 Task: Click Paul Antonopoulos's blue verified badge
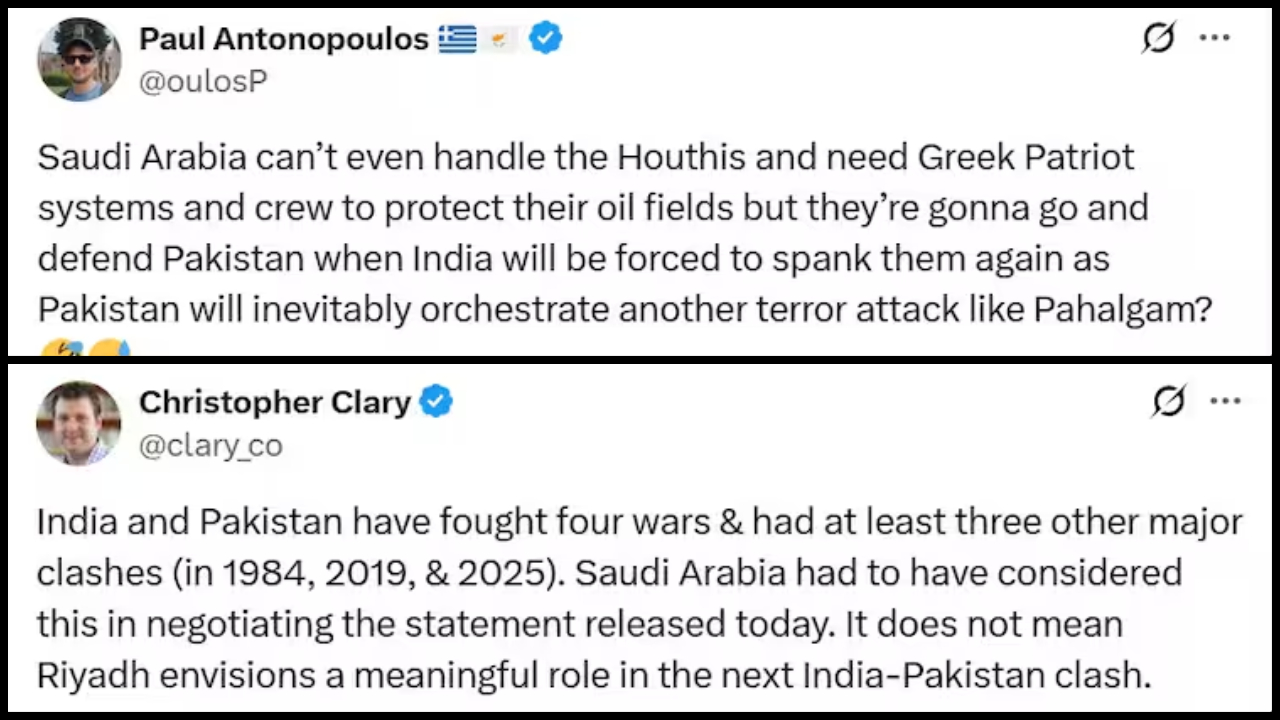click(545, 39)
